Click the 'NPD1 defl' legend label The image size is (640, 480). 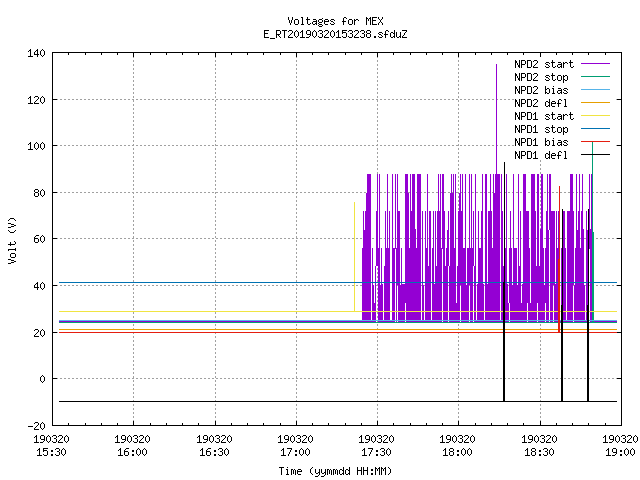pyautogui.click(x=541, y=155)
